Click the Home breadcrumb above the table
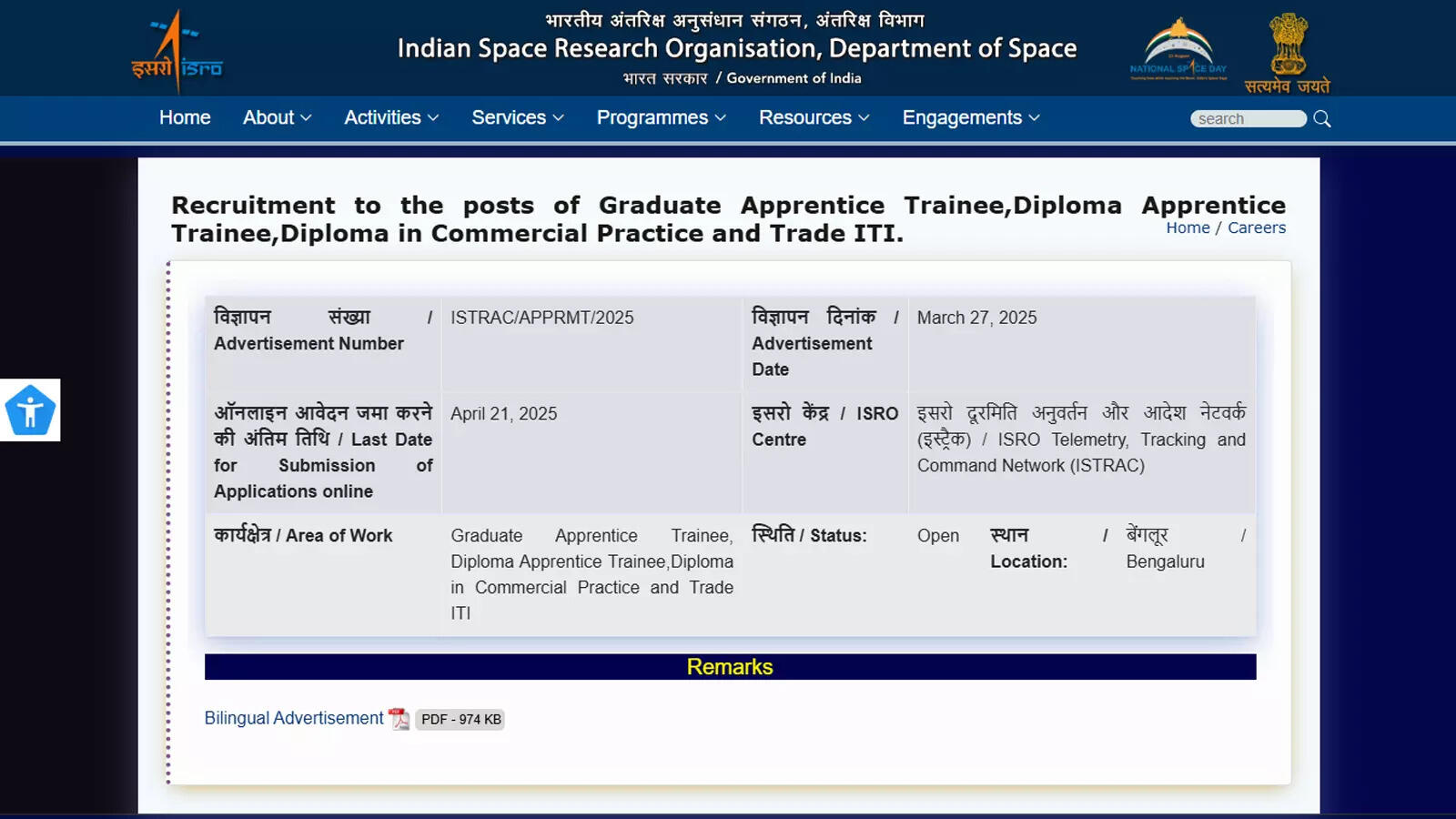This screenshot has height=819, width=1456. (1188, 227)
